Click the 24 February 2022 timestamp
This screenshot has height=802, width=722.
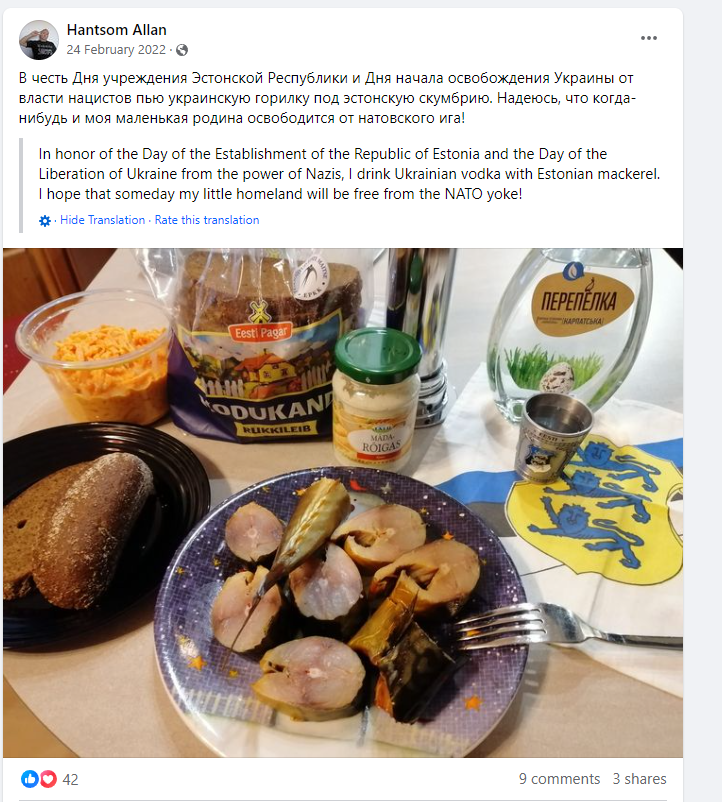coord(116,50)
